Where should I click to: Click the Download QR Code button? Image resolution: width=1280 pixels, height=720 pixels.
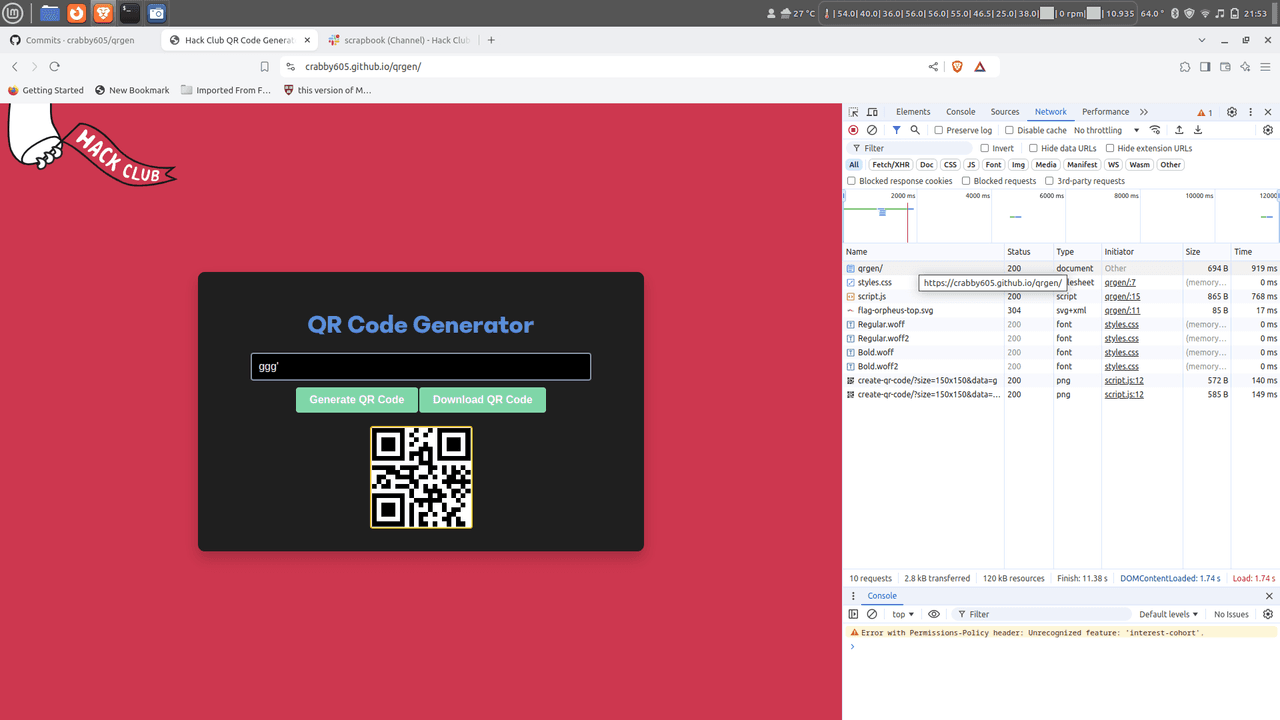coord(482,400)
